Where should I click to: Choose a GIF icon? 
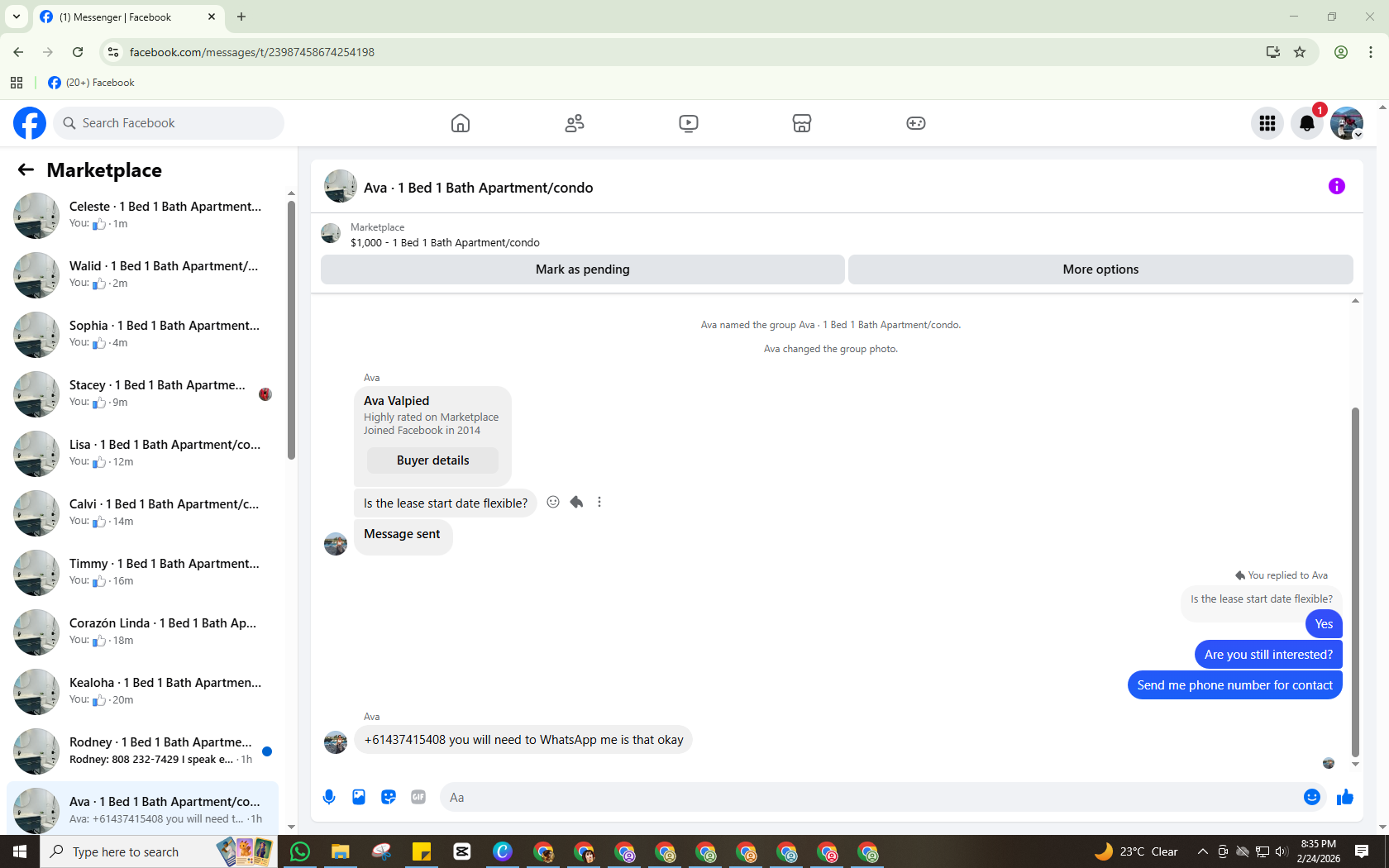(418, 797)
